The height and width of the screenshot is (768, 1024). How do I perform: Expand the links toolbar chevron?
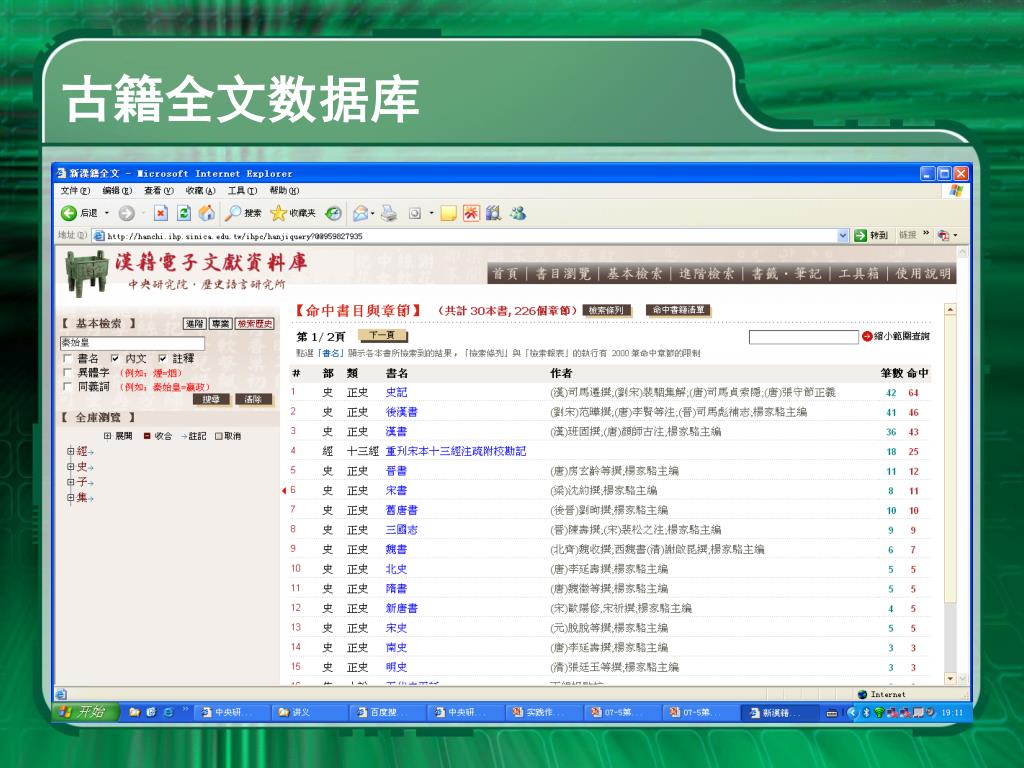[x=926, y=234]
